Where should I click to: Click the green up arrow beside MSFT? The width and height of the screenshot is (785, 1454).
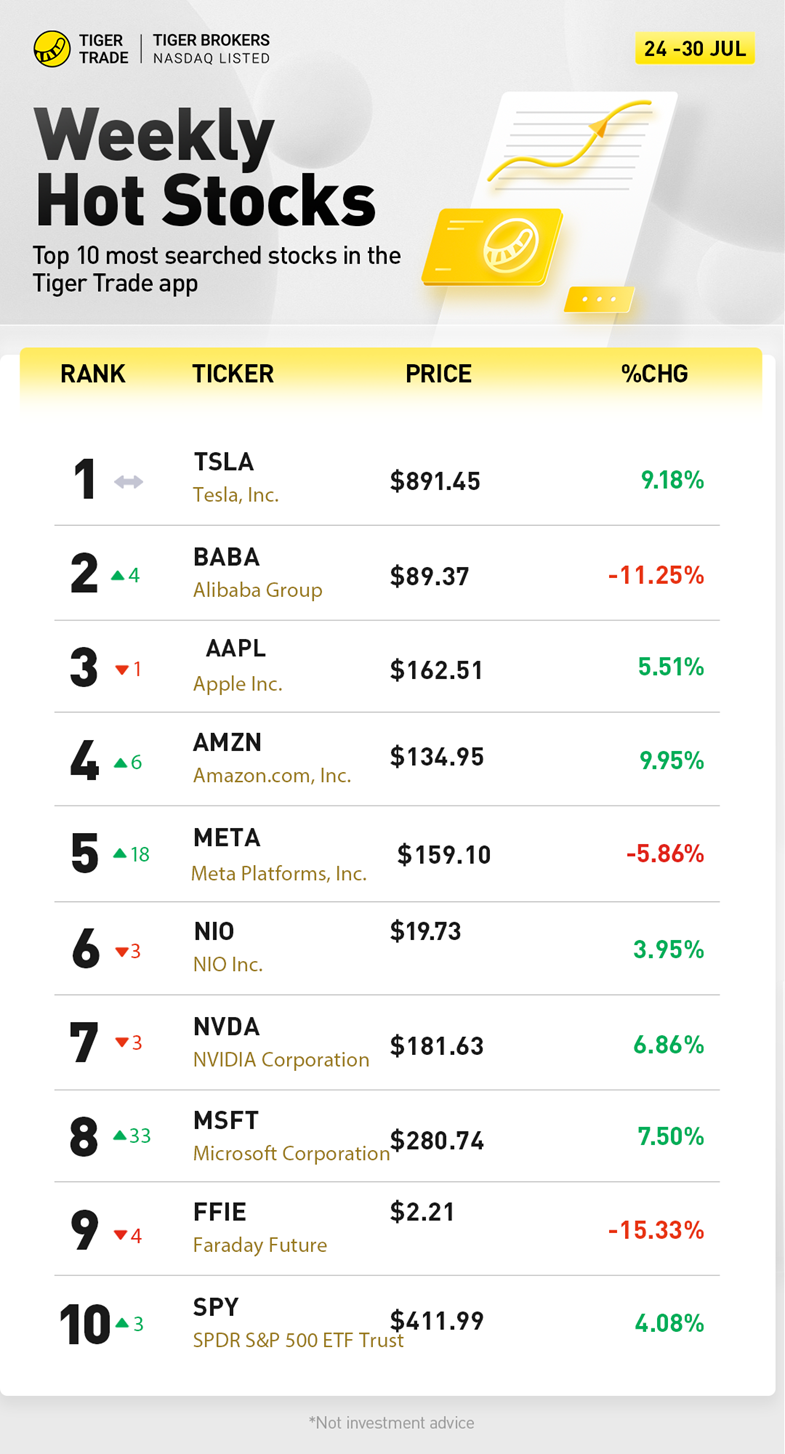(120, 1136)
